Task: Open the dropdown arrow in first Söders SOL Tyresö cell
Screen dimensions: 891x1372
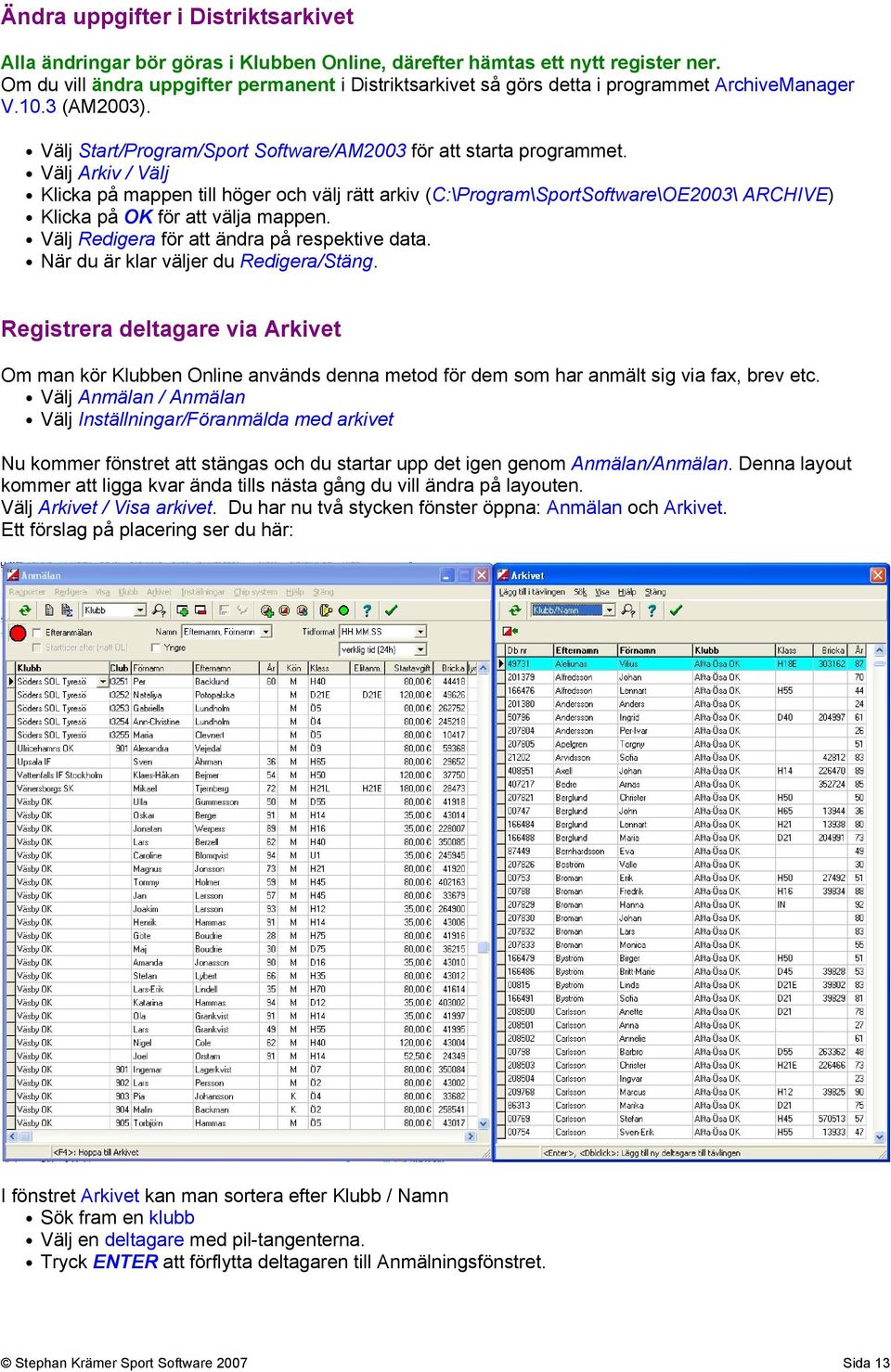Action: pos(103,682)
